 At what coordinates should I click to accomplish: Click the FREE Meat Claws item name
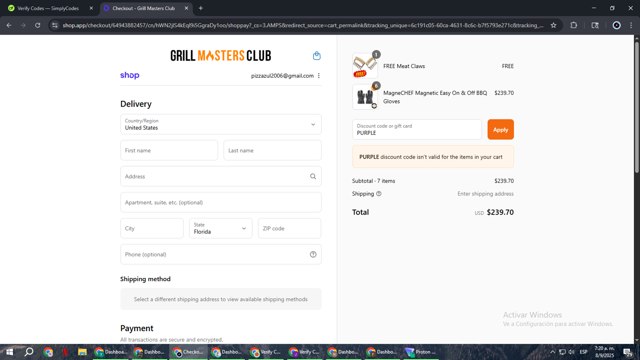pos(404,66)
